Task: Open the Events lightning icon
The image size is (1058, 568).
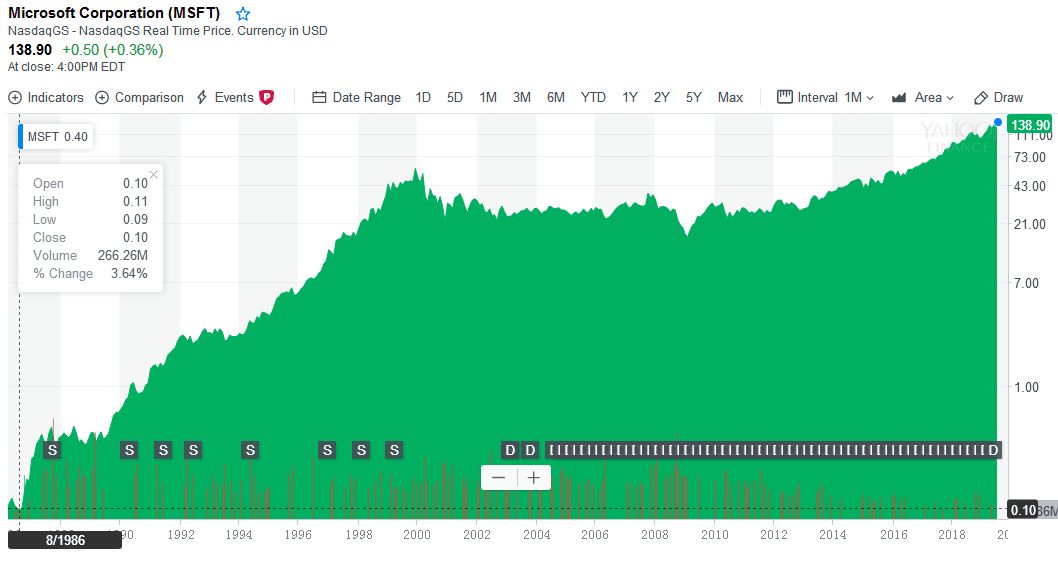Action: (204, 98)
